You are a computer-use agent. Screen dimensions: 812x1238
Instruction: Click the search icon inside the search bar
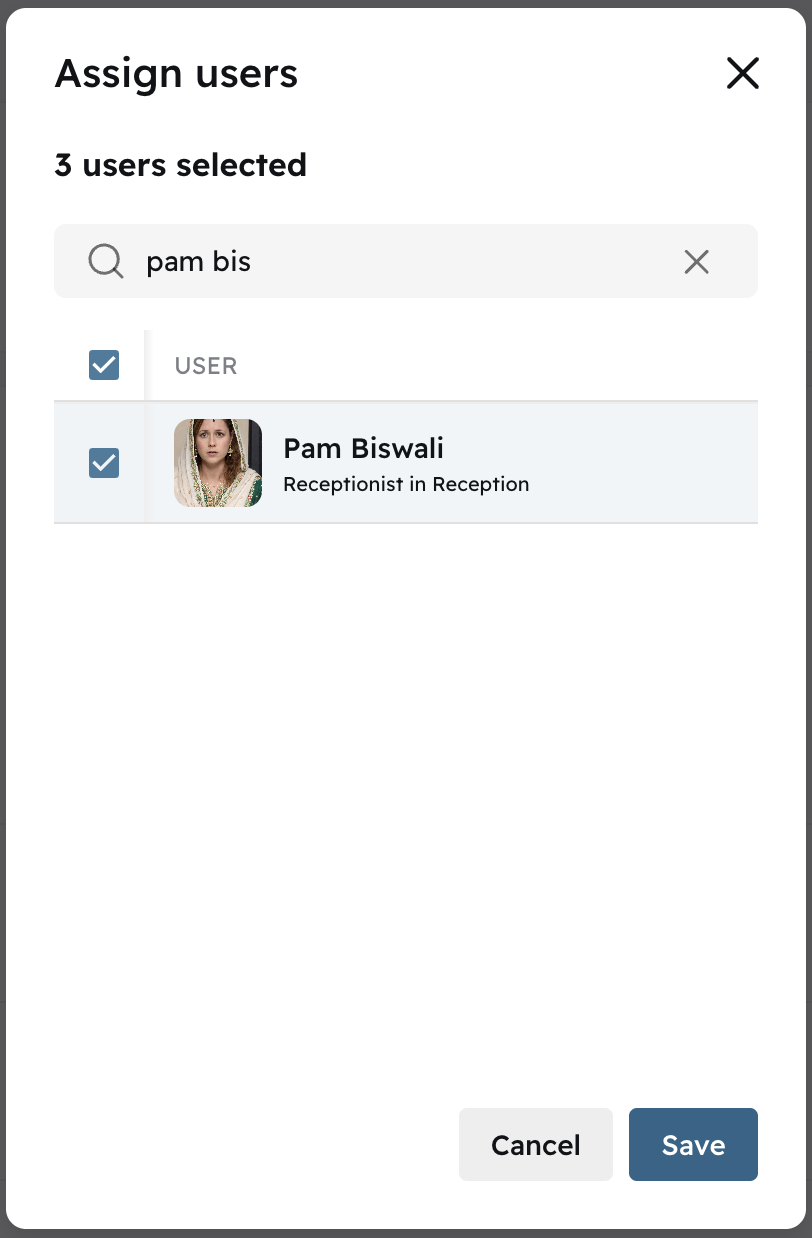(x=104, y=261)
